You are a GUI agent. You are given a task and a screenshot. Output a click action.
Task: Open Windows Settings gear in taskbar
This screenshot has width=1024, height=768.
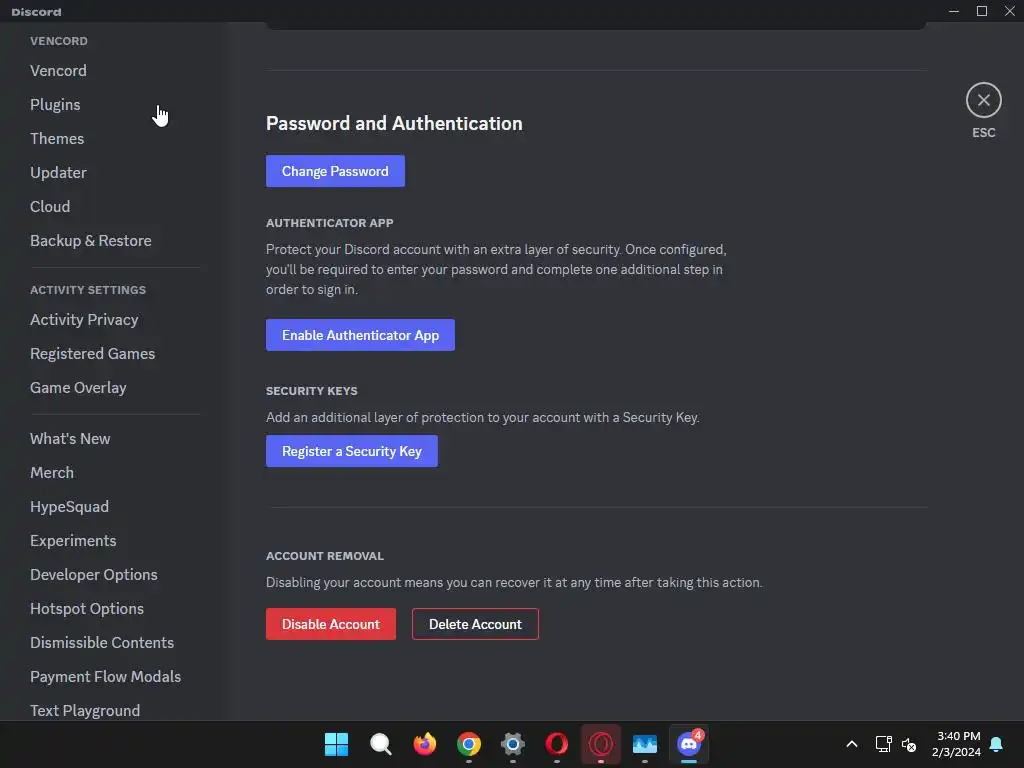tap(513, 744)
